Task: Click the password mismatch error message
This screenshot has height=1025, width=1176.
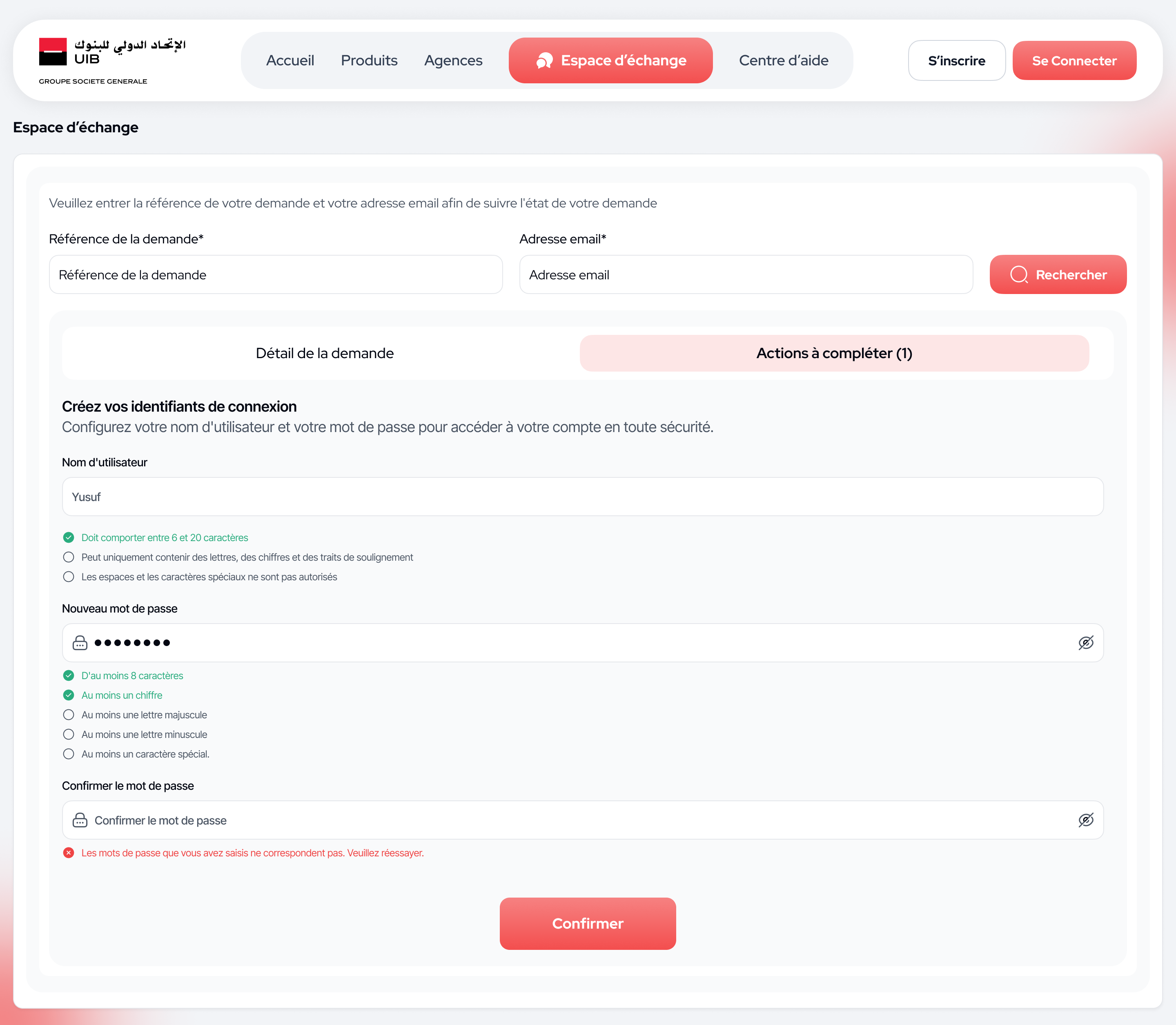Action: [x=252, y=853]
